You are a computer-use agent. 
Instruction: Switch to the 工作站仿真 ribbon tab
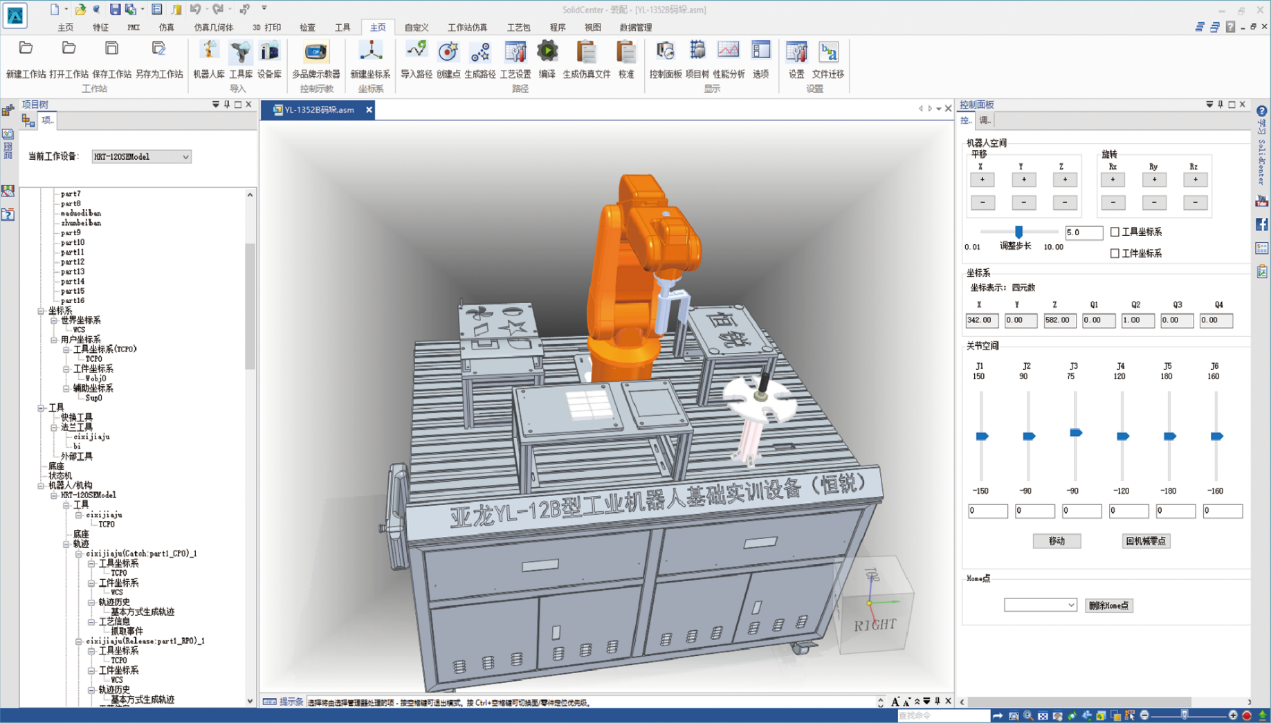pyautogui.click(x=467, y=28)
